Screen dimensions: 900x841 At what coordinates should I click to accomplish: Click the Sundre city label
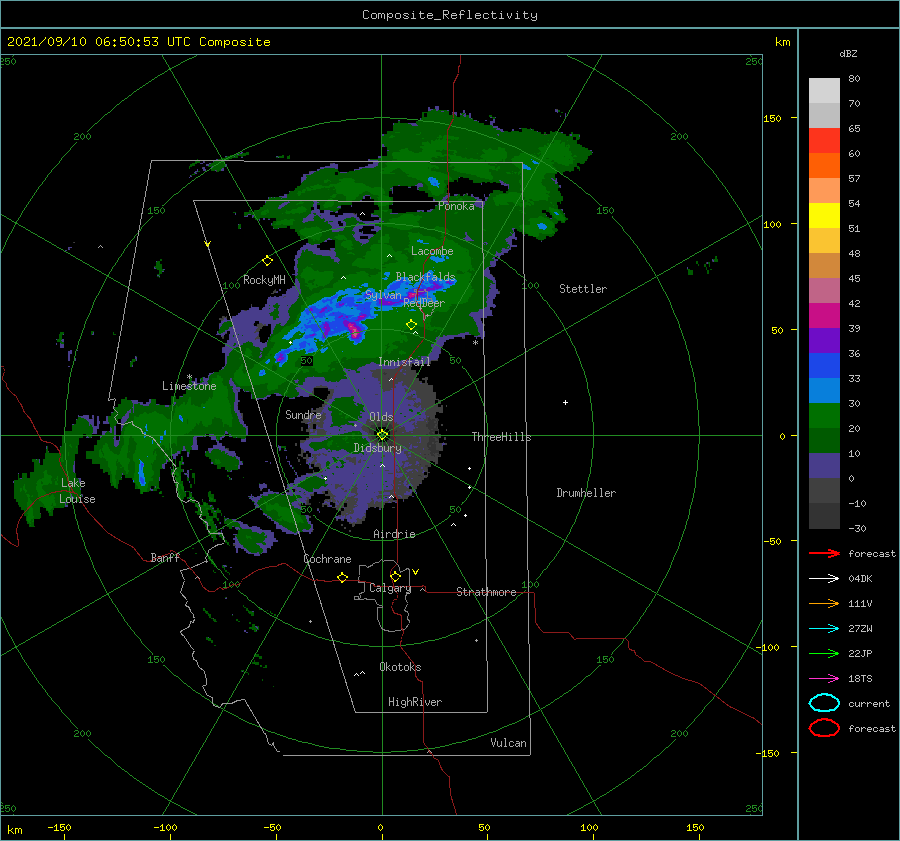(303, 414)
